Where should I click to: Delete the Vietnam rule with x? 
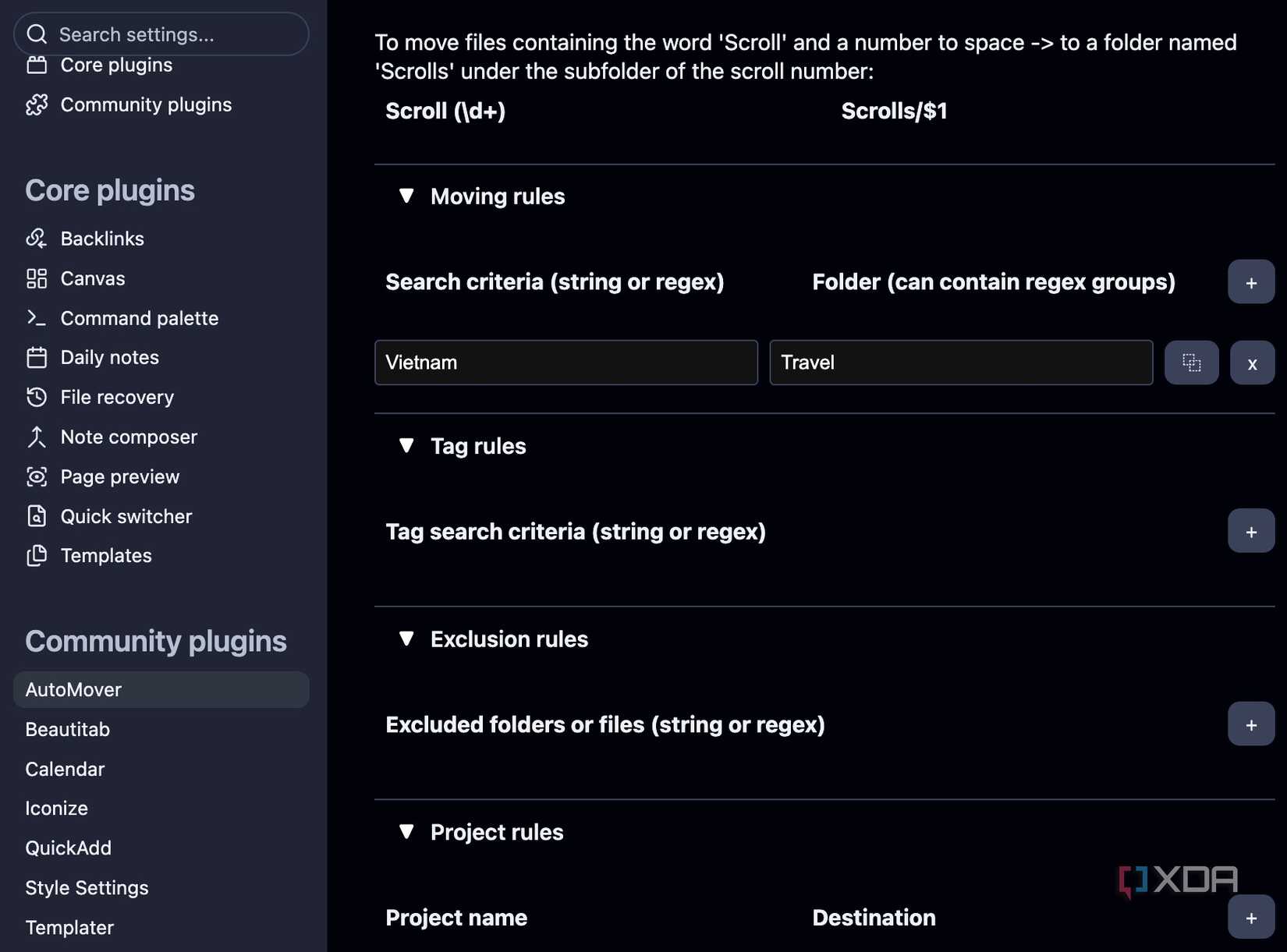(x=1252, y=363)
